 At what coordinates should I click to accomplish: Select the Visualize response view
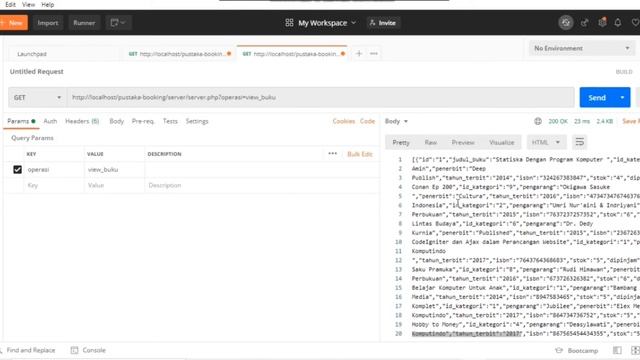point(502,142)
